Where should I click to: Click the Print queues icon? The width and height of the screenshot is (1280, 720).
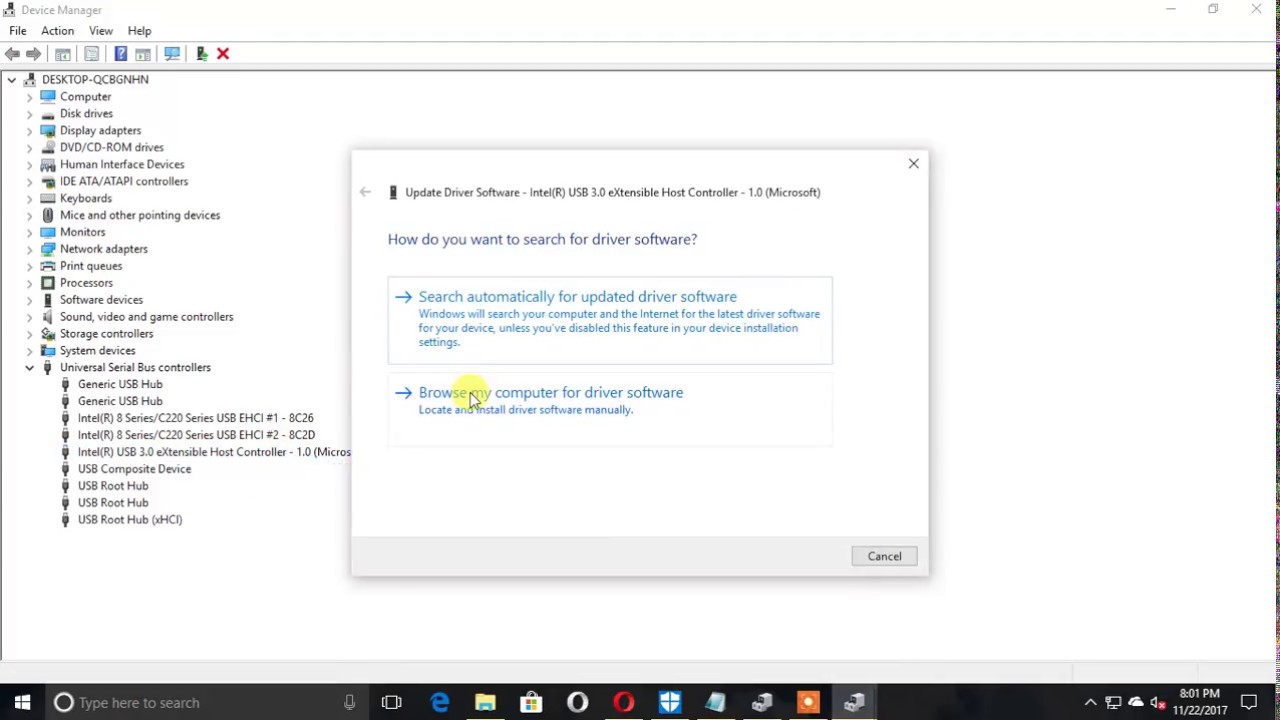click(48, 266)
